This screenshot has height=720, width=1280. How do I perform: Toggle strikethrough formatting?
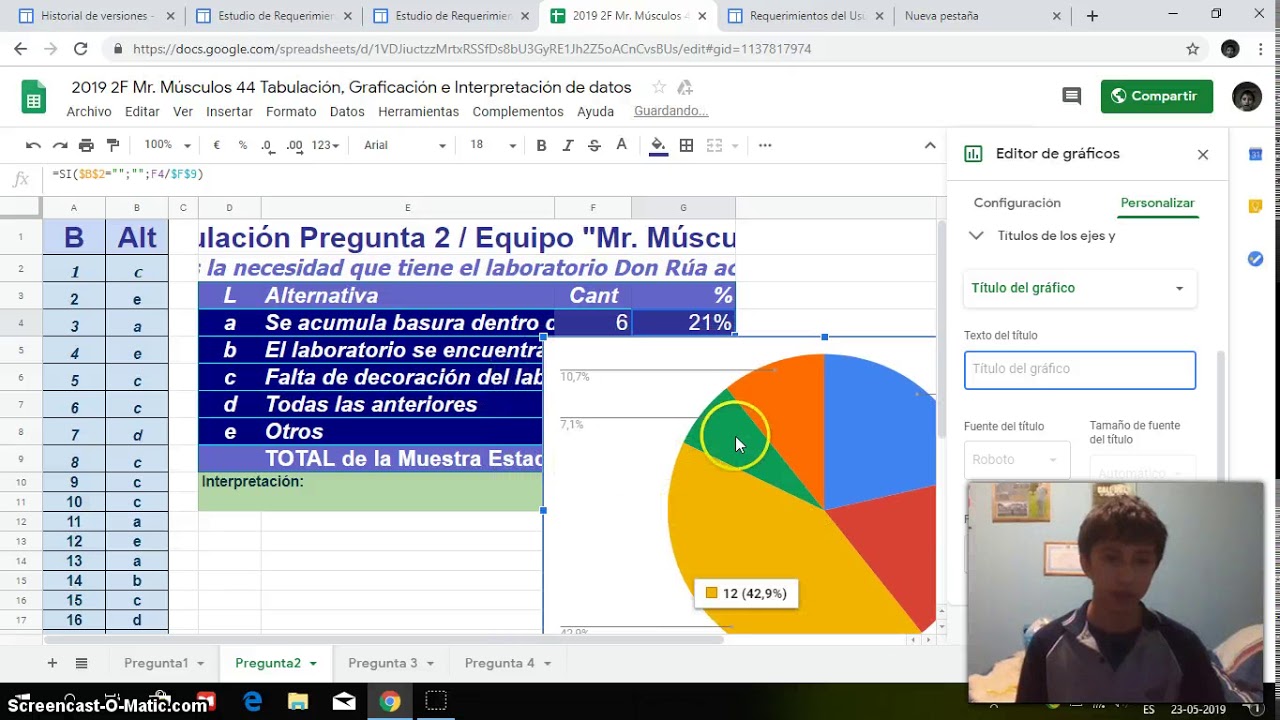coord(594,145)
